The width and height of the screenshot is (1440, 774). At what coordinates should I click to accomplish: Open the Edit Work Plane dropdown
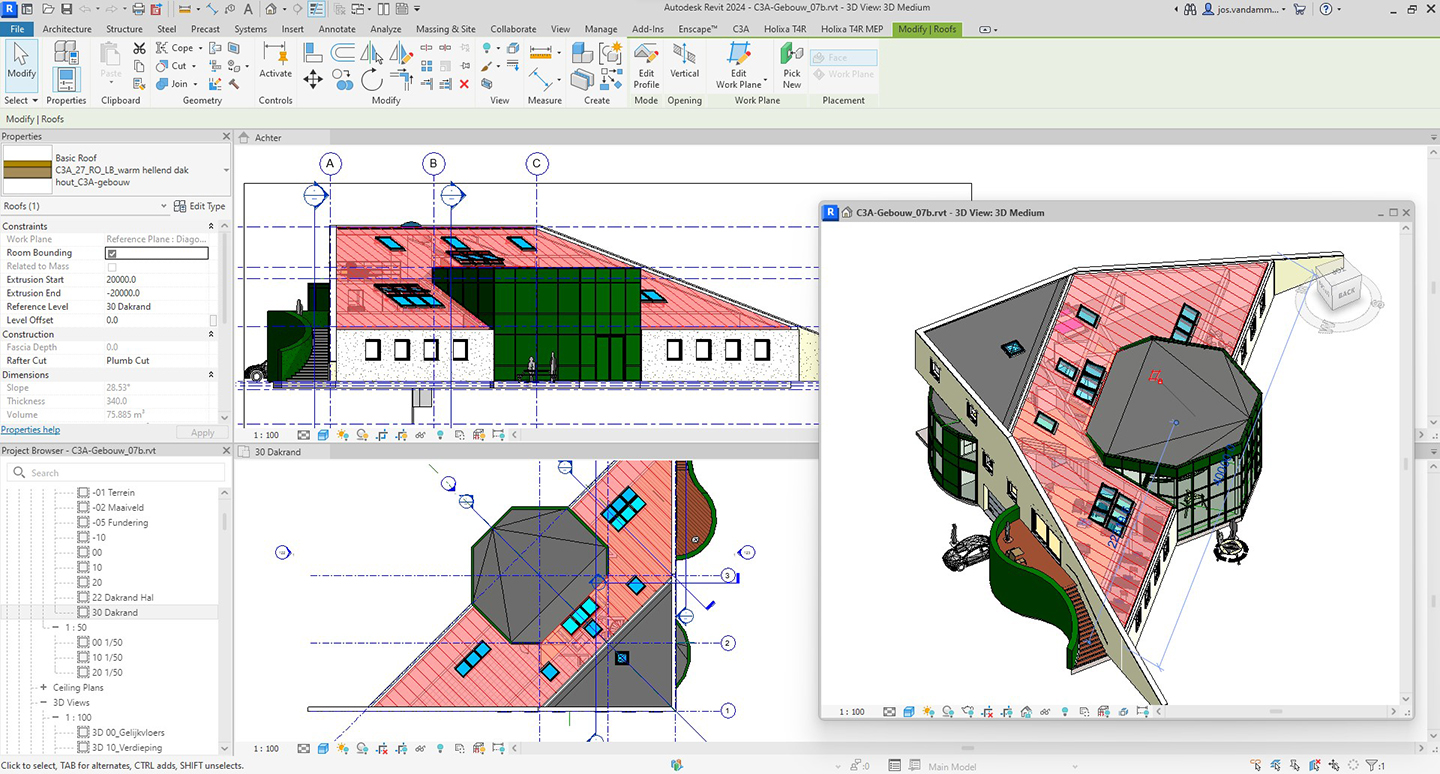tap(767, 79)
